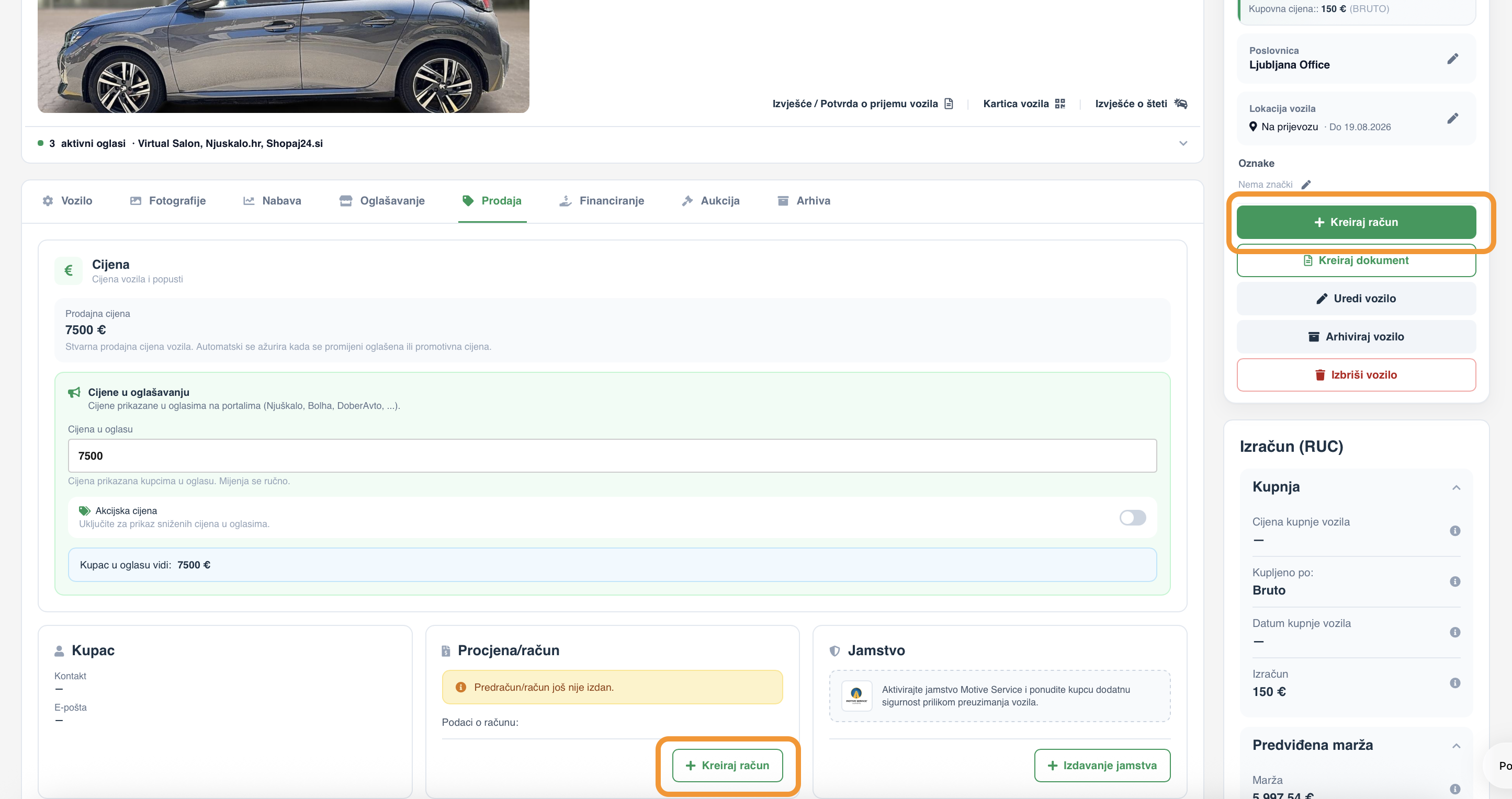The width and height of the screenshot is (1512, 799).
Task: Click the Predračun/račun još nije izdan notice
Action: (x=612, y=687)
